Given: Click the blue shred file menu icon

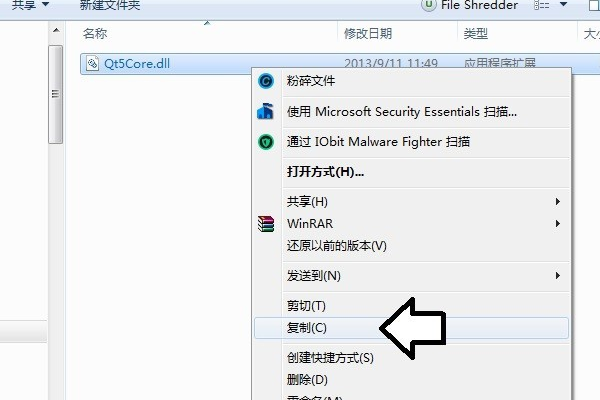Looking at the screenshot, I should click(266, 81).
